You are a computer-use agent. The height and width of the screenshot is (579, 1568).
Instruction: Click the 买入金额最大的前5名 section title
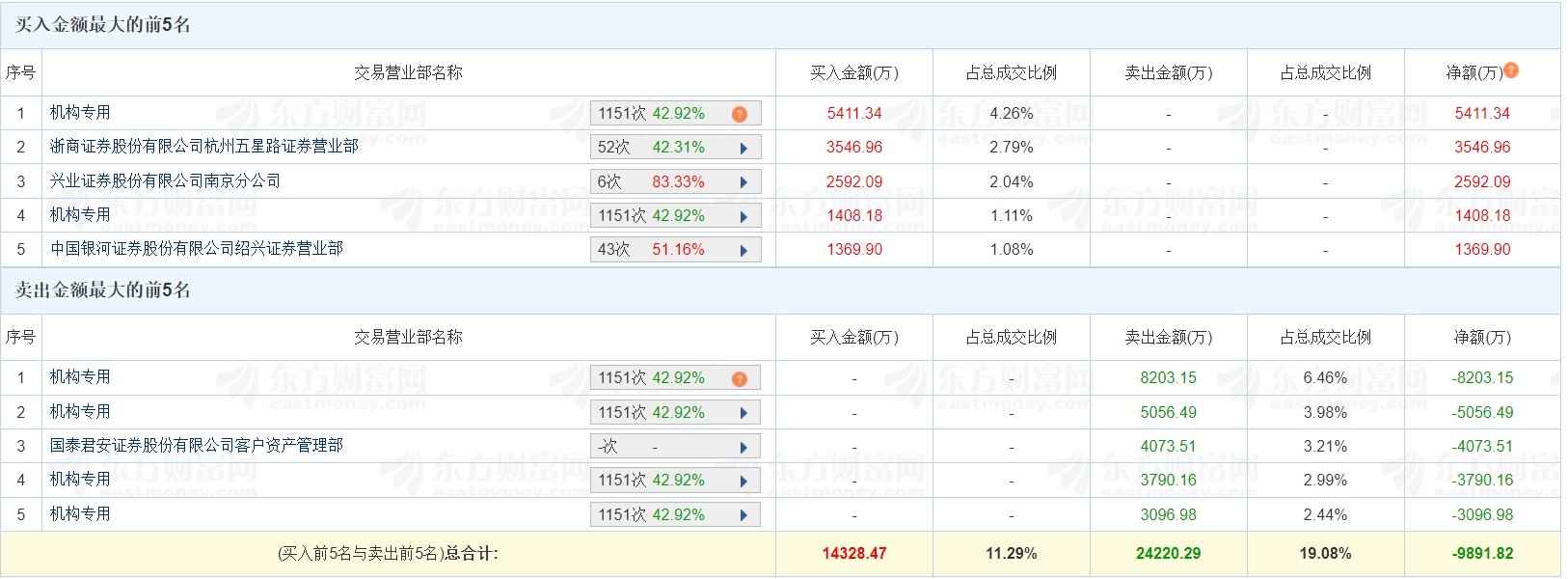pyautogui.click(x=103, y=25)
